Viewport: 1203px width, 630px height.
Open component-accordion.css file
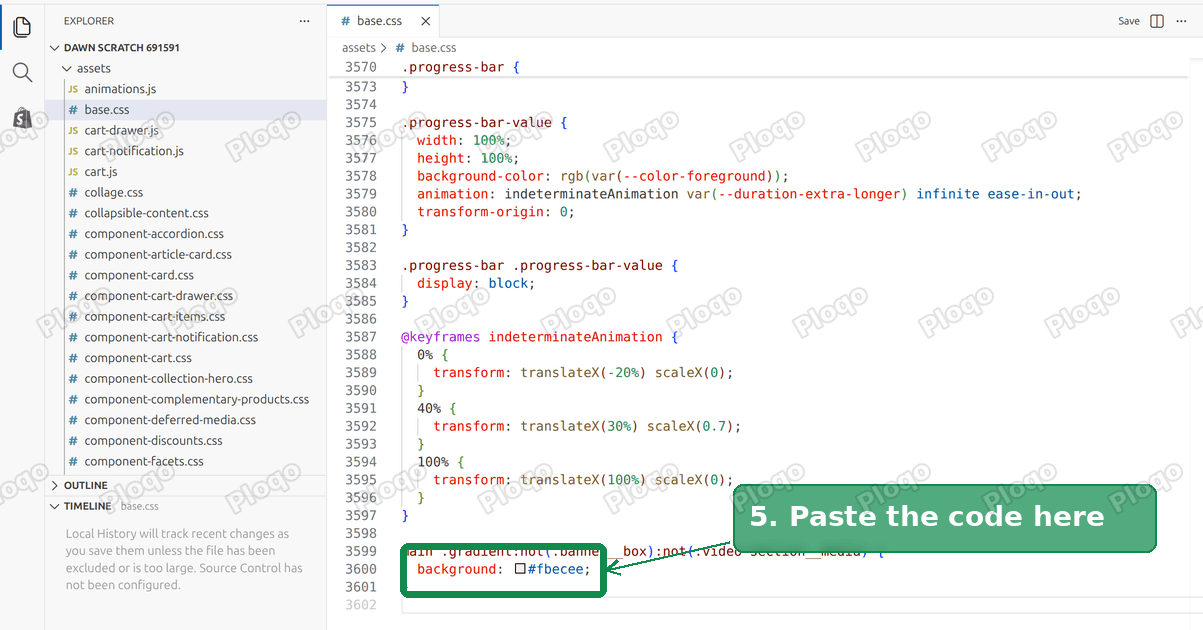pyautogui.click(x=186, y=234)
